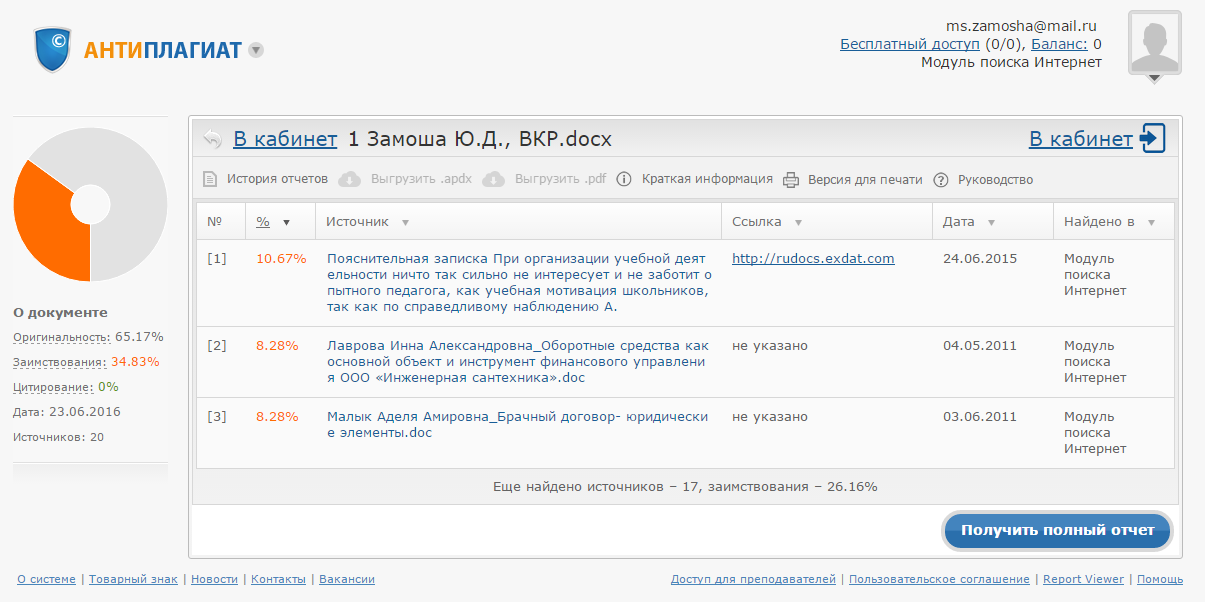Click Получить полный отчет button
Image resolution: width=1205 pixels, height=602 pixels.
(1057, 531)
